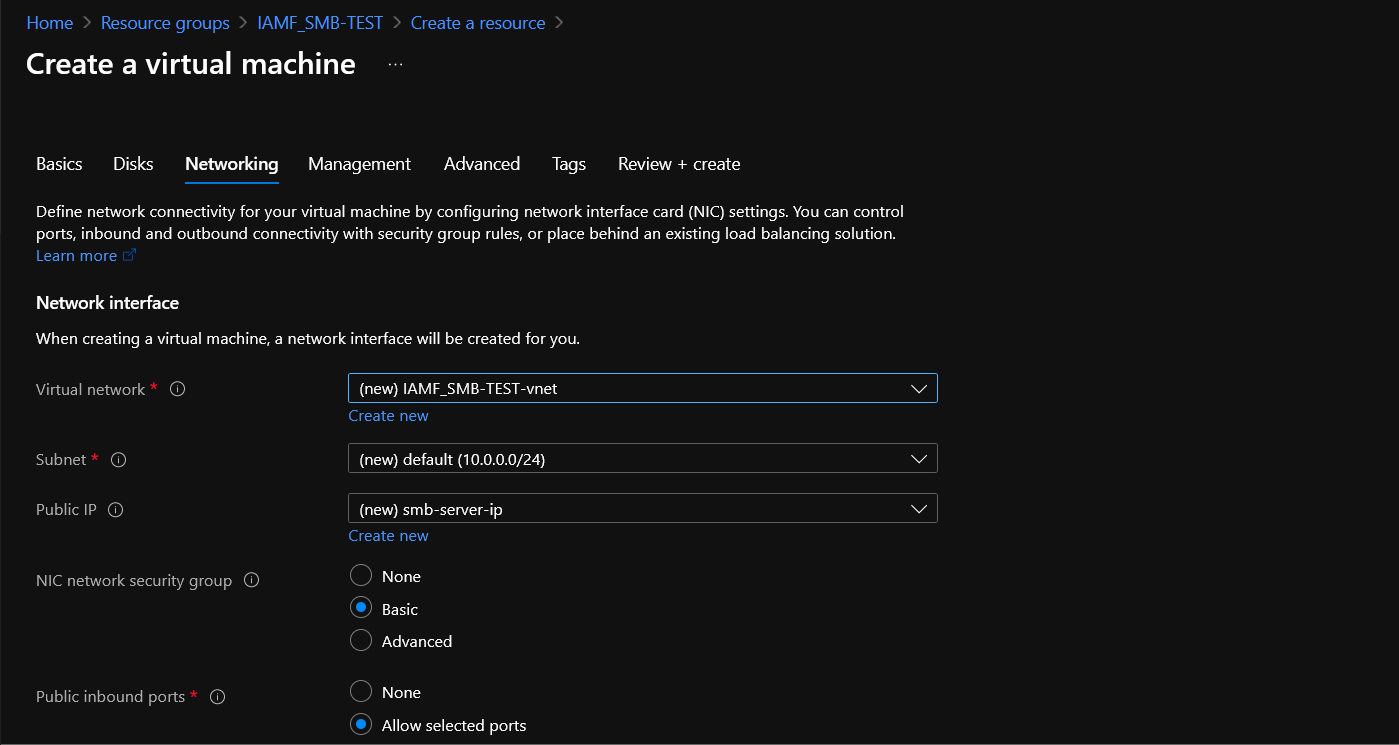Click the Create a resource breadcrumb link
Screen dimensions: 1399x745
coord(478,23)
